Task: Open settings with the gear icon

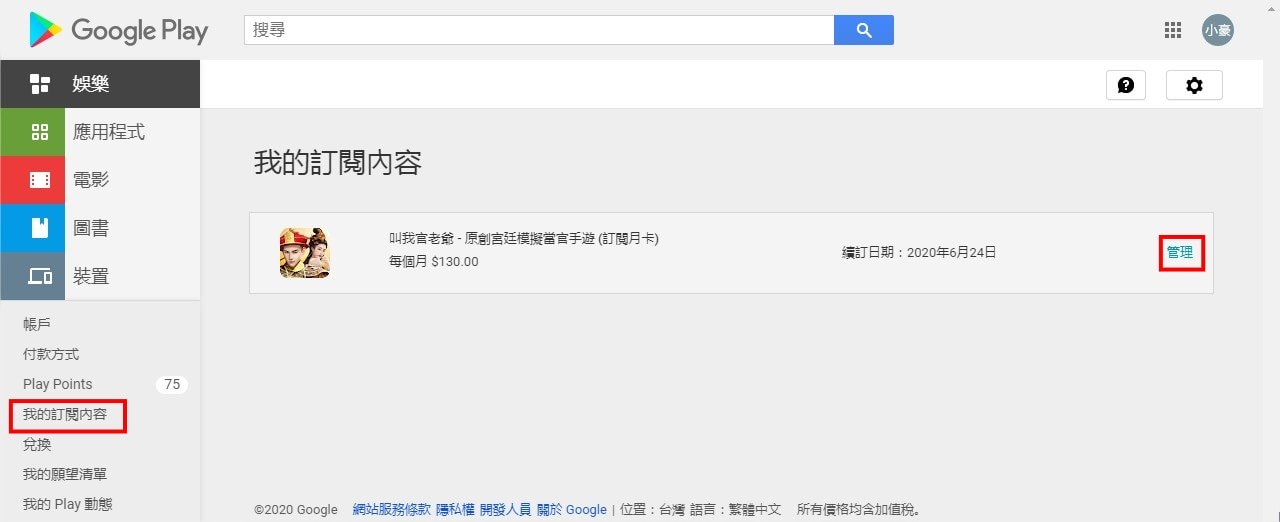Action: tap(1193, 85)
